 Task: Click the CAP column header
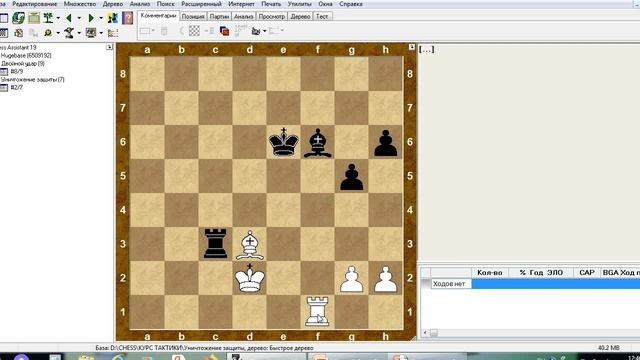click(587, 273)
